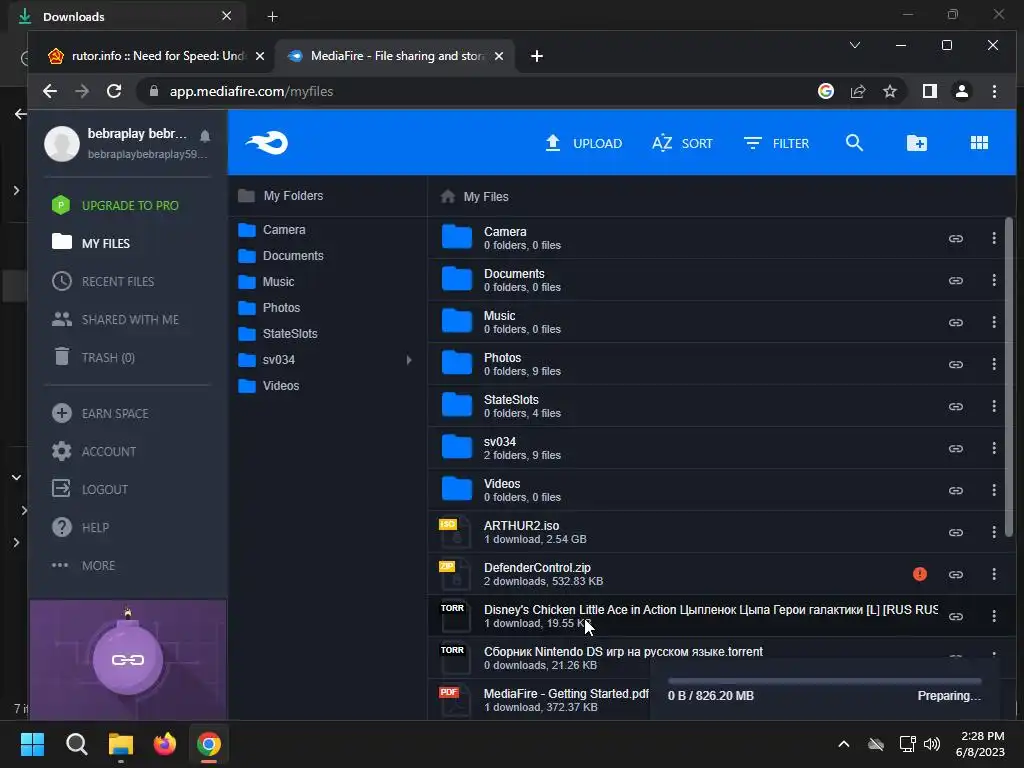Image resolution: width=1024 pixels, height=768 pixels.
Task: Click the Google G icon in address bar
Action: pyautogui.click(x=825, y=91)
